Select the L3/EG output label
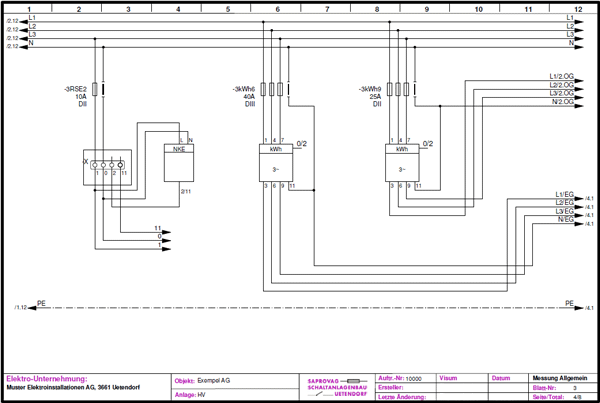 [564, 211]
